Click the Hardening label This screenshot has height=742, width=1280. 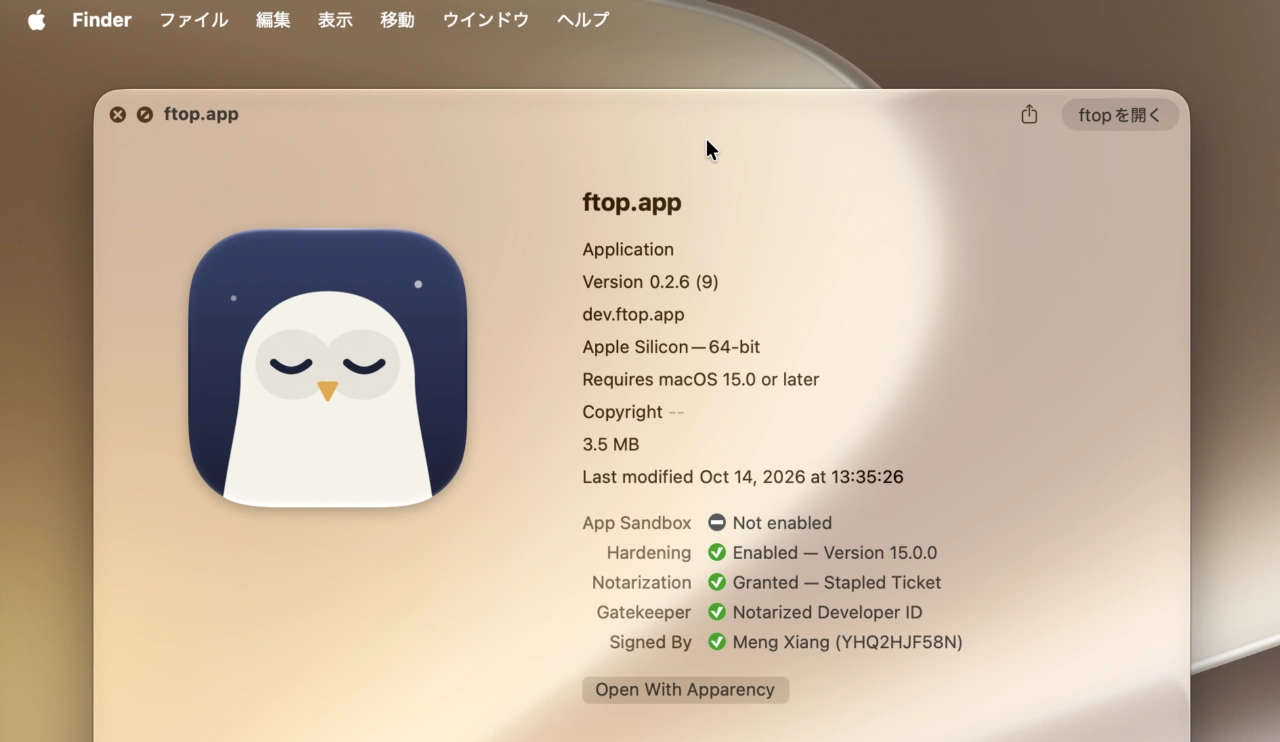tap(649, 553)
